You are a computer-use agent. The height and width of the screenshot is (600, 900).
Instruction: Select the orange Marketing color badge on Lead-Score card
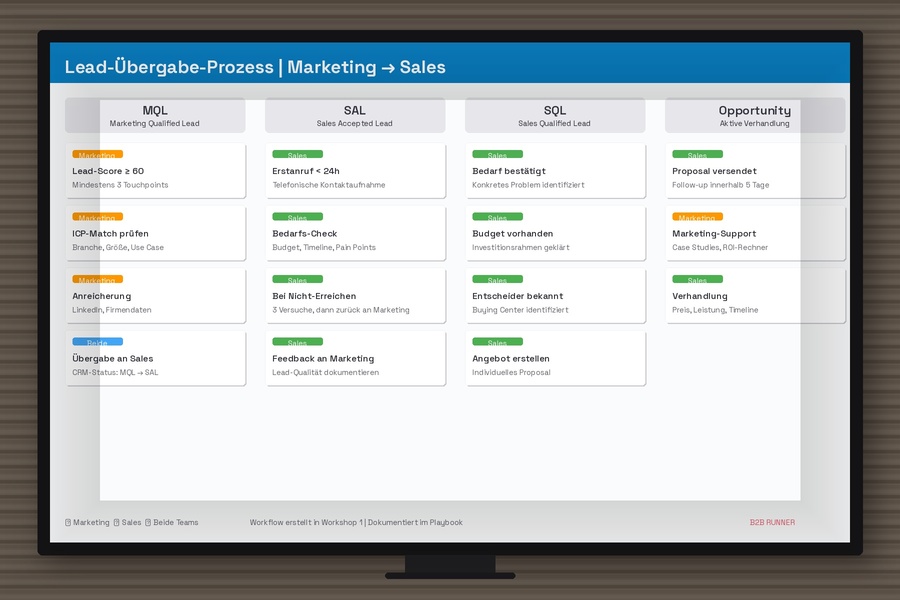tap(96, 154)
